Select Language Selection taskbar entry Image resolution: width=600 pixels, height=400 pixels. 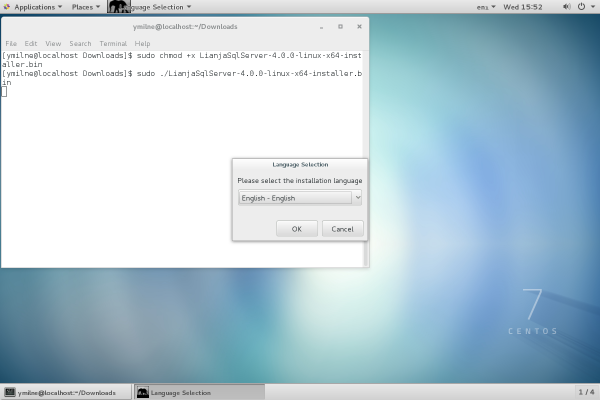[199, 392]
